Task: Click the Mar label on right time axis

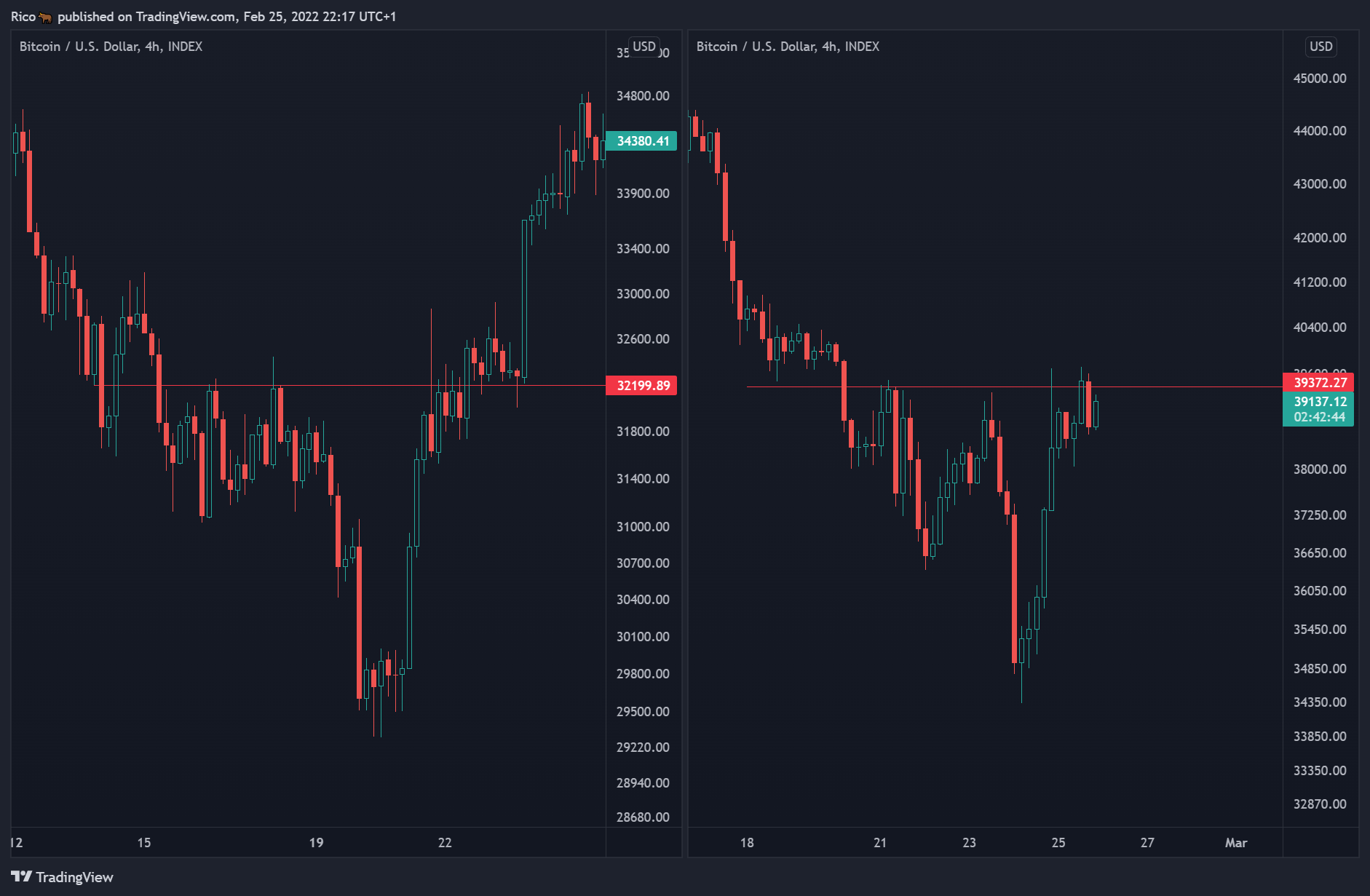Action: 1236,843
